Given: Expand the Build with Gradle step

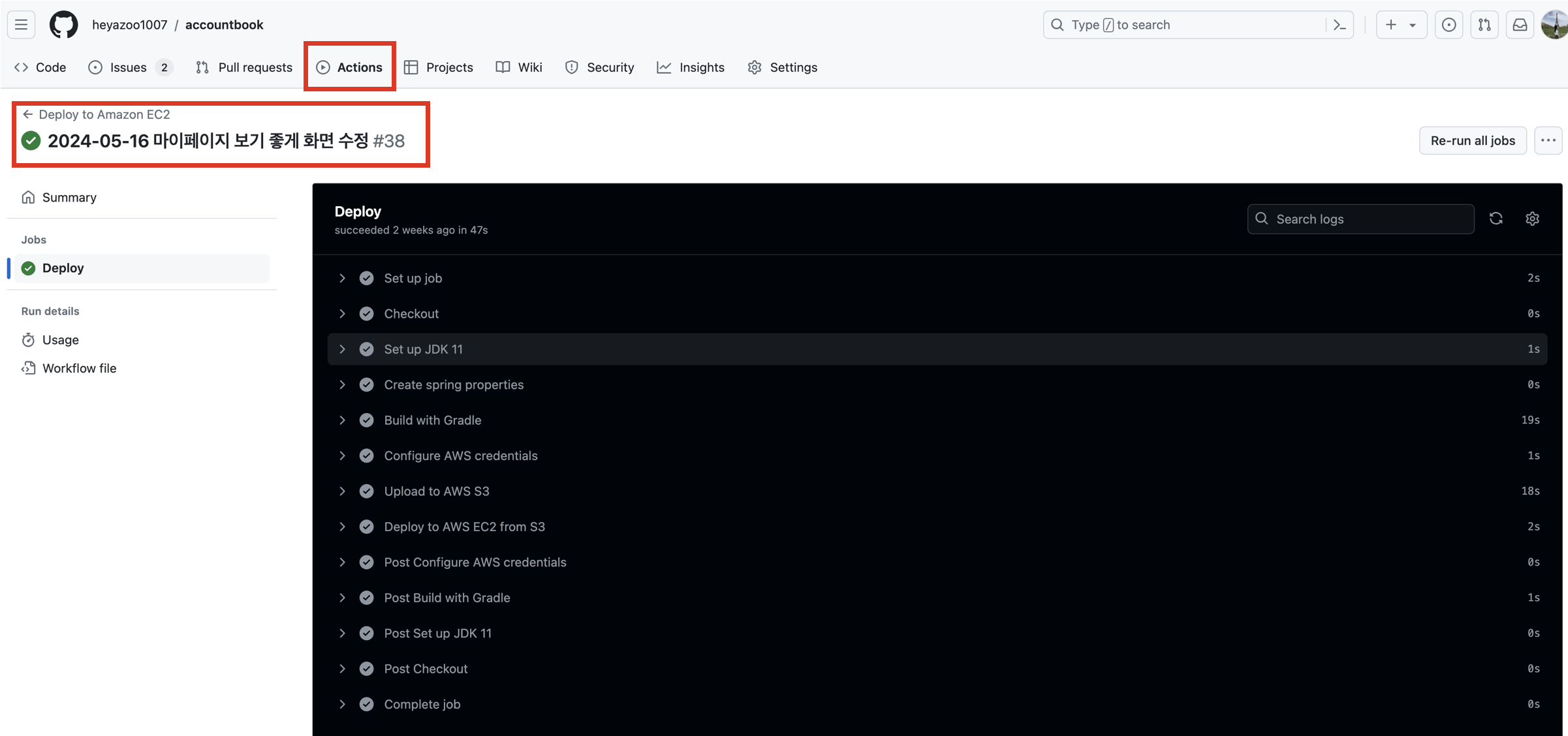Looking at the screenshot, I should click(x=342, y=420).
